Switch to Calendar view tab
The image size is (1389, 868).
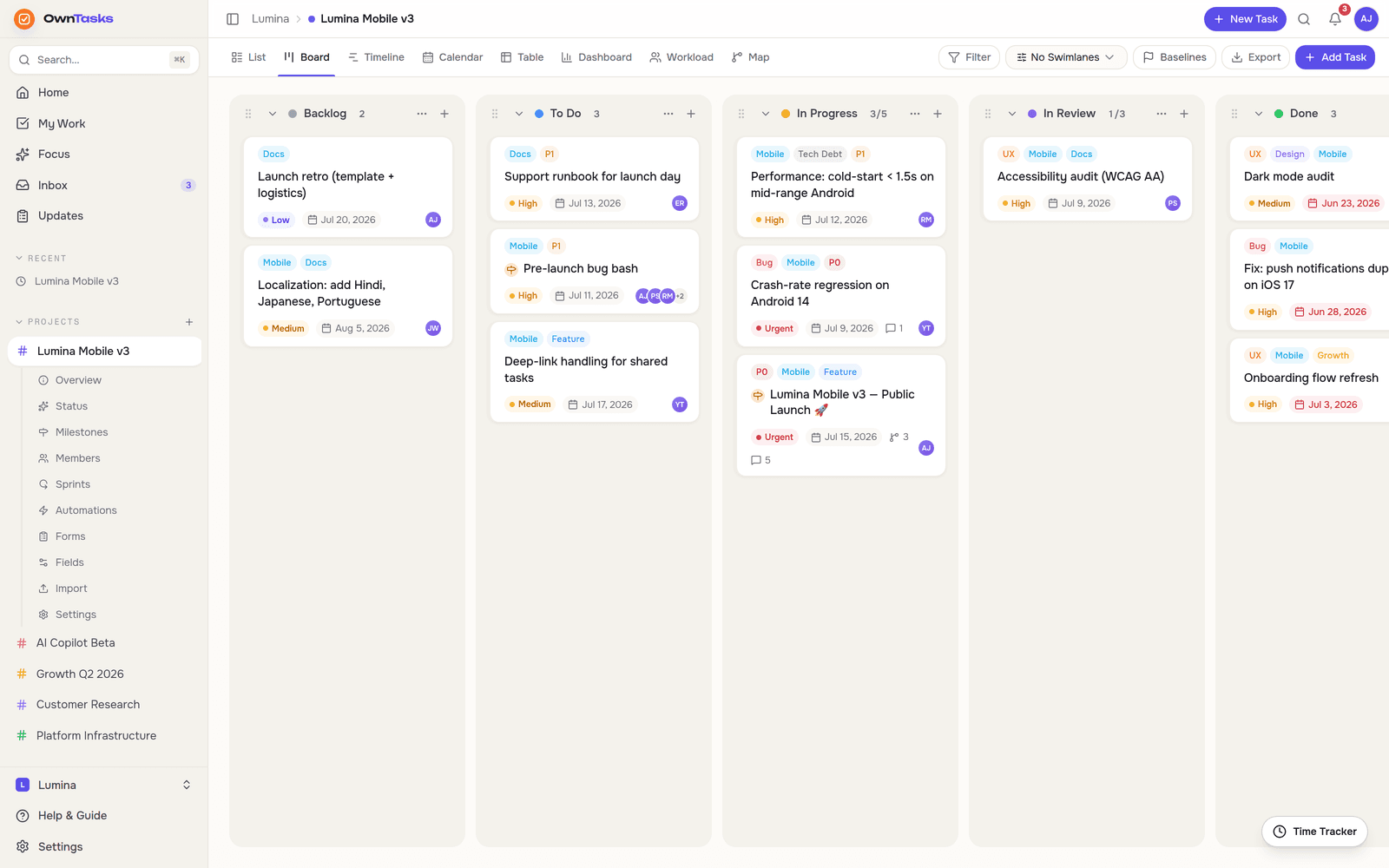452,57
